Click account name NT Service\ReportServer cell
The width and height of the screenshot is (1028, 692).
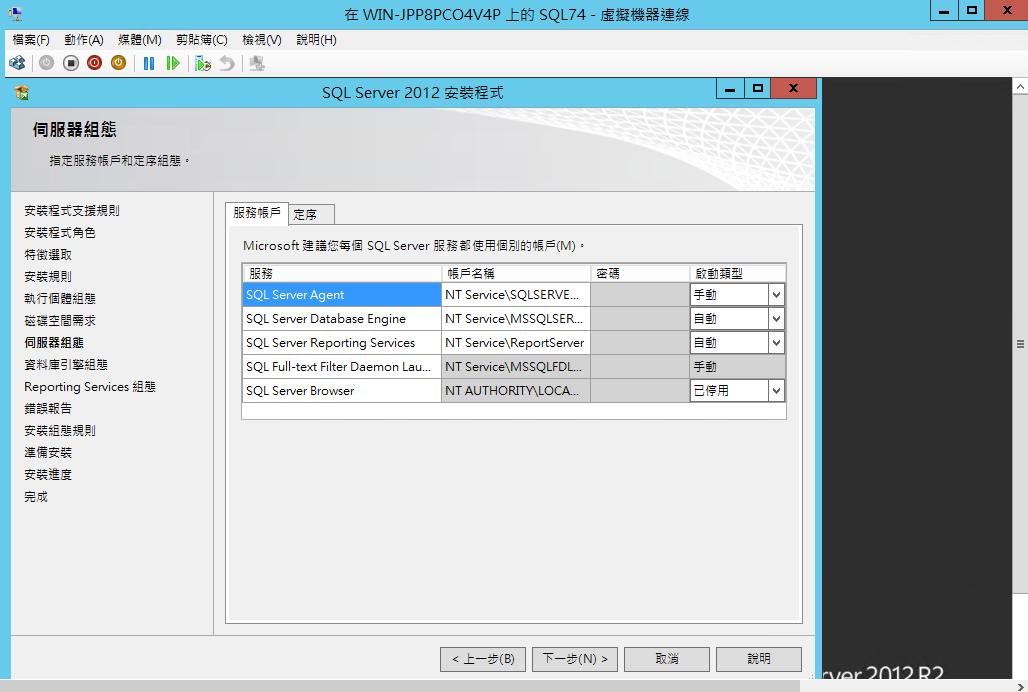click(516, 343)
